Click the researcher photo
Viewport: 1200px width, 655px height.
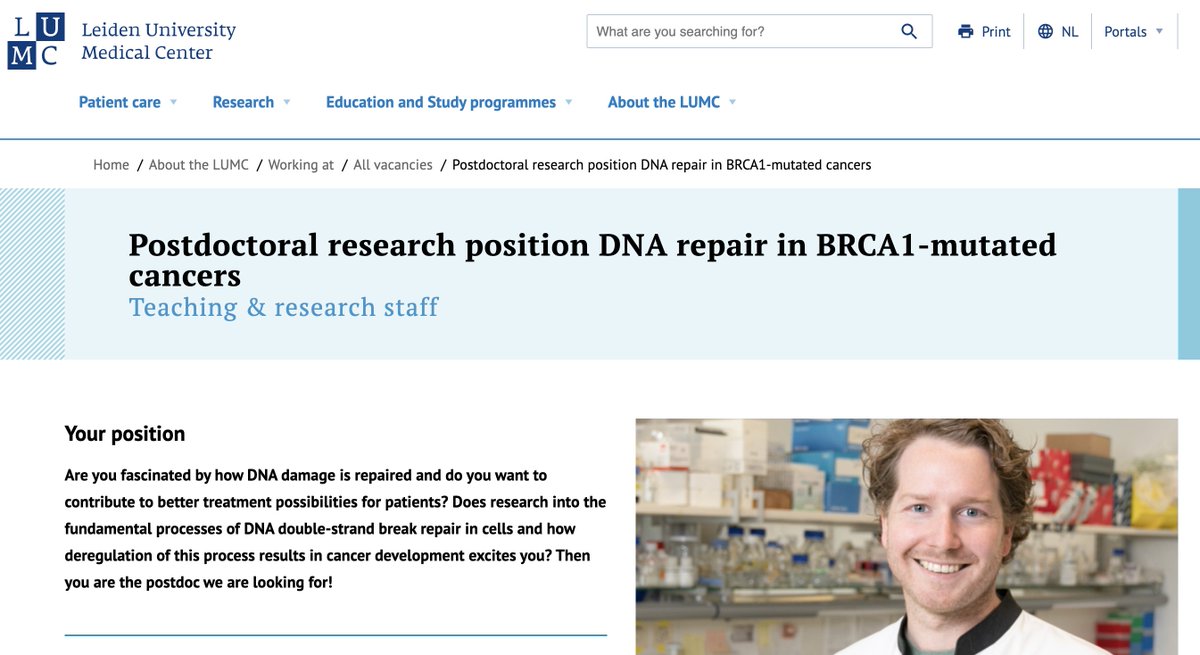click(907, 537)
